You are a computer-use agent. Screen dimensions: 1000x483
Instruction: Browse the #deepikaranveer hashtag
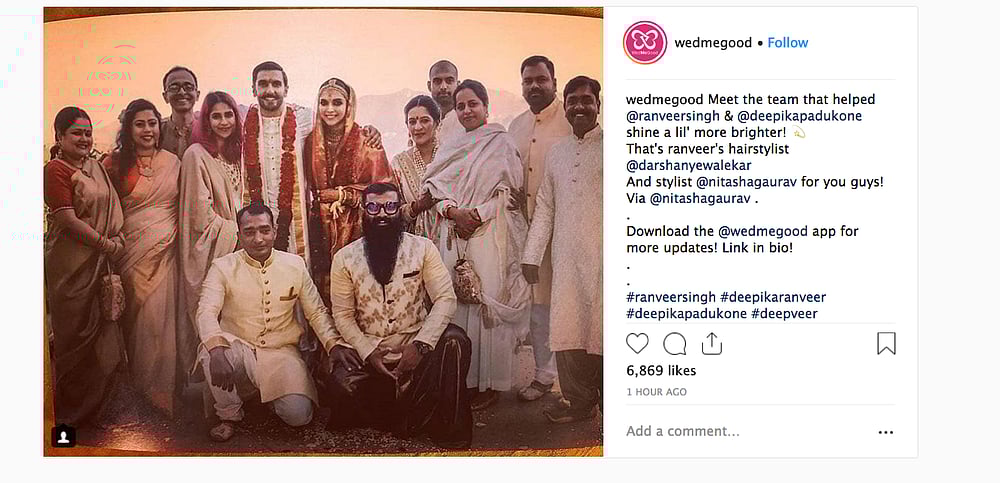point(773,297)
